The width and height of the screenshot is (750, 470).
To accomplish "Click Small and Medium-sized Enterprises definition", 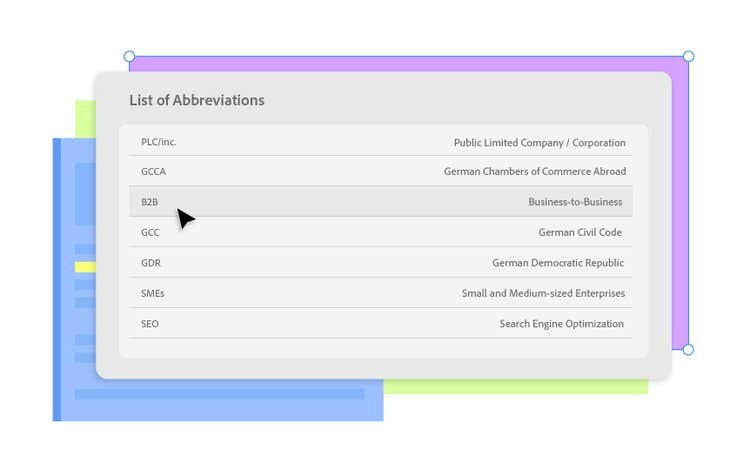I will point(543,293).
